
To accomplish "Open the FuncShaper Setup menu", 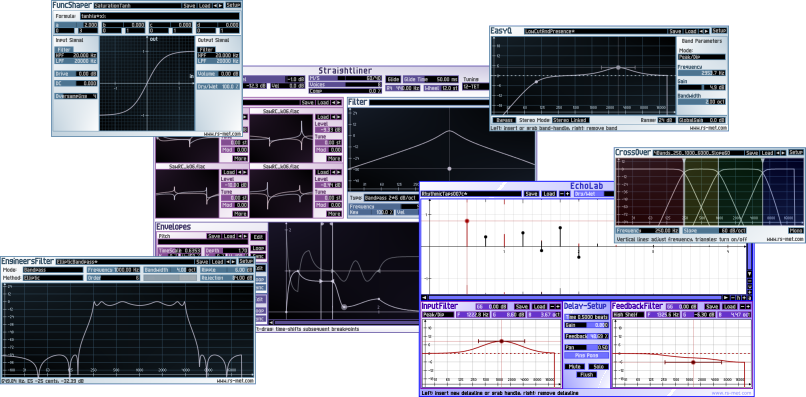I will pos(233,6).
